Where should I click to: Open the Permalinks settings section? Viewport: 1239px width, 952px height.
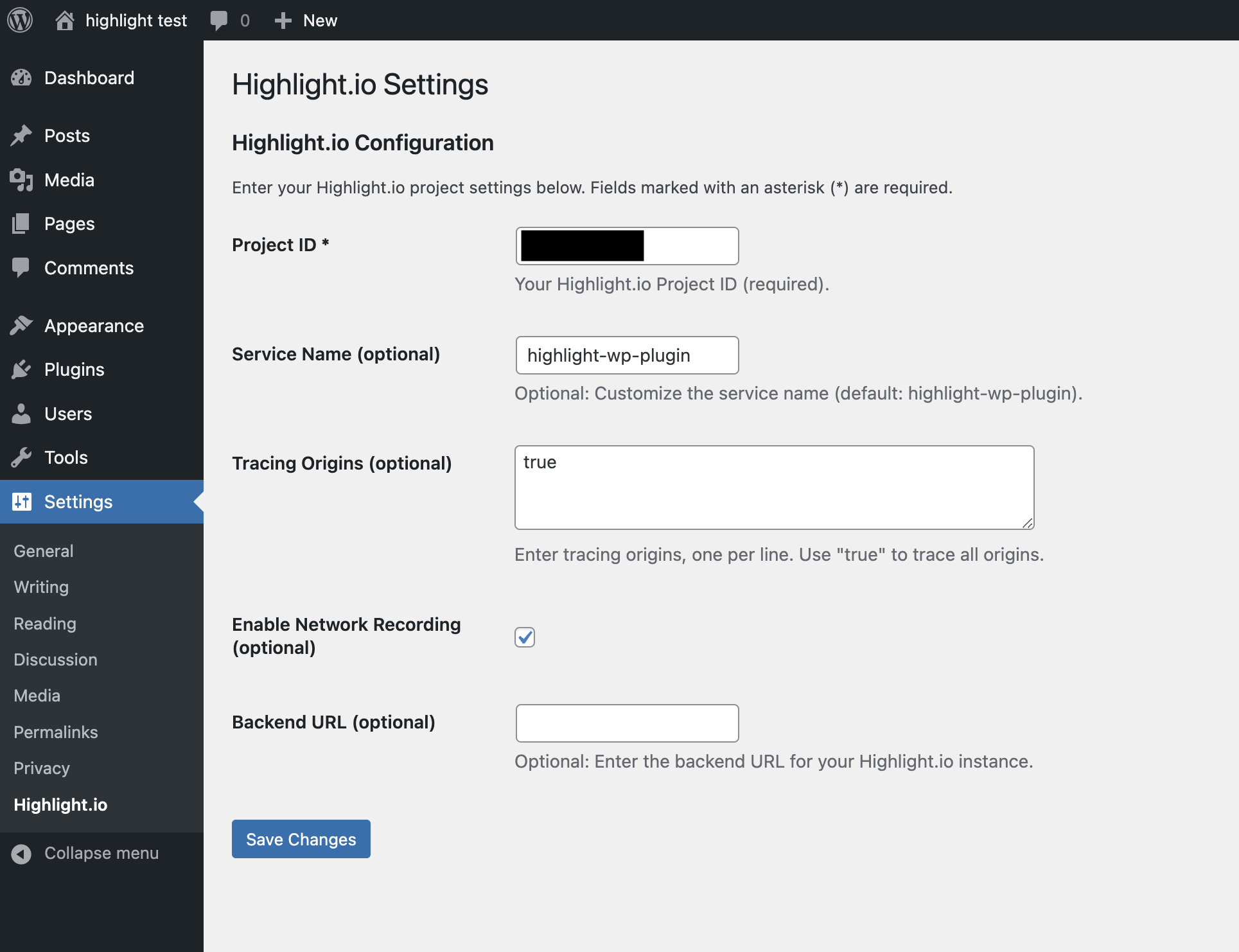tap(55, 732)
